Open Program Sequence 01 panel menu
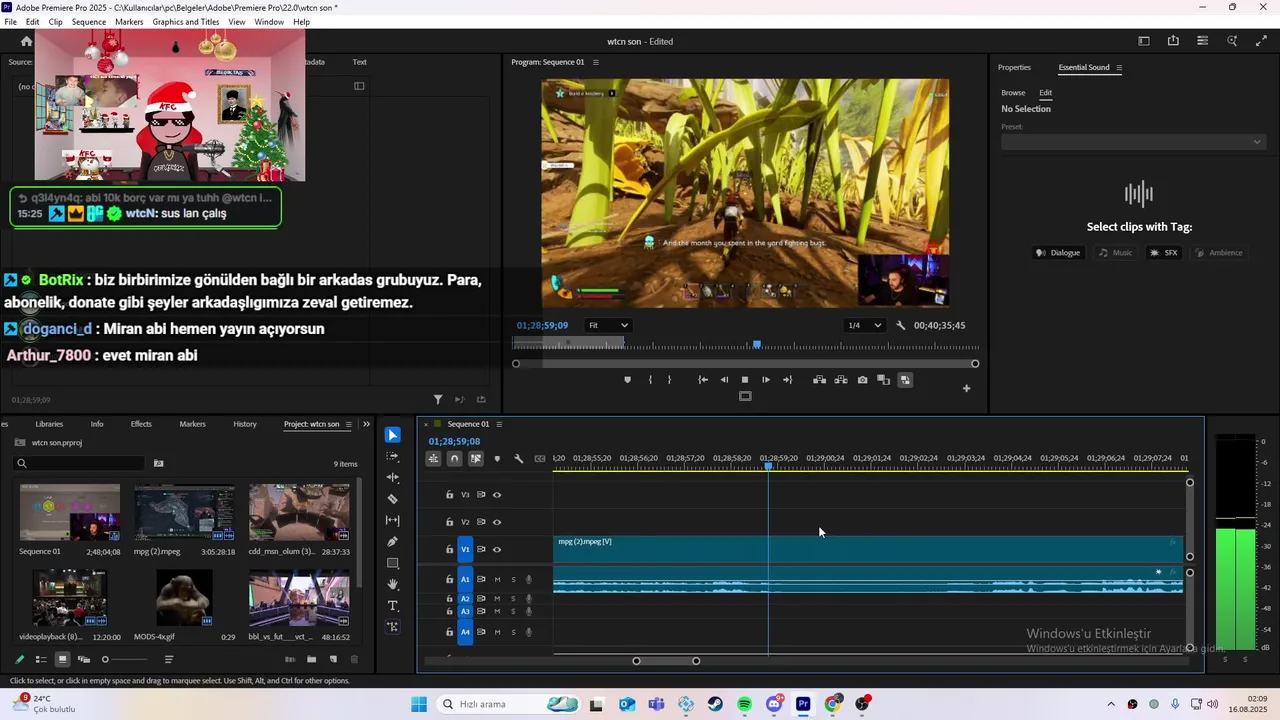Viewport: 1280px width, 720px height. [x=596, y=62]
